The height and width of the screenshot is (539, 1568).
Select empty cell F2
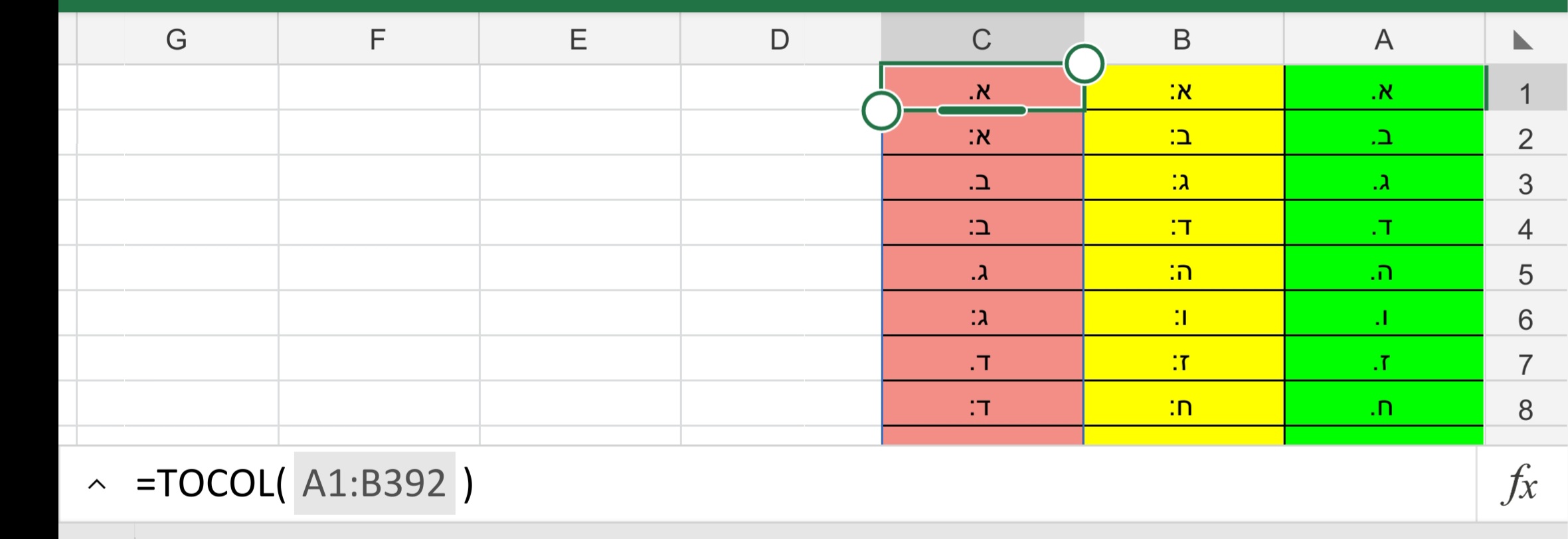(377, 138)
